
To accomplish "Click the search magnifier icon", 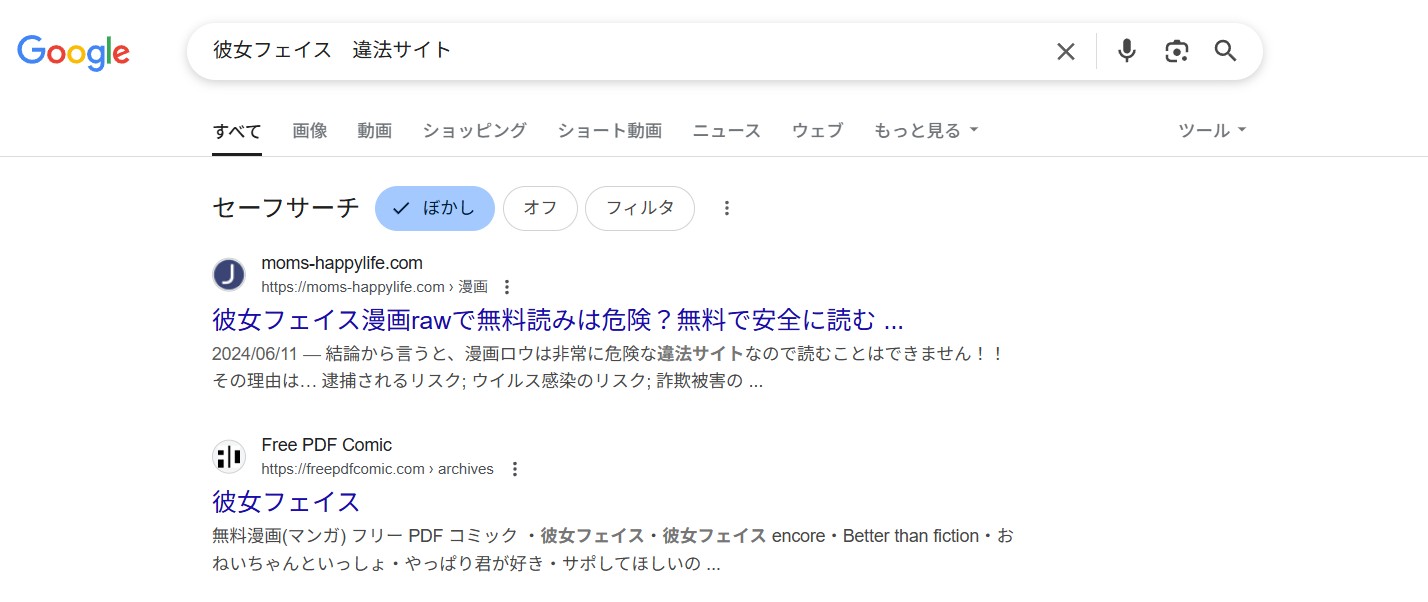I will (x=1225, y=50).
